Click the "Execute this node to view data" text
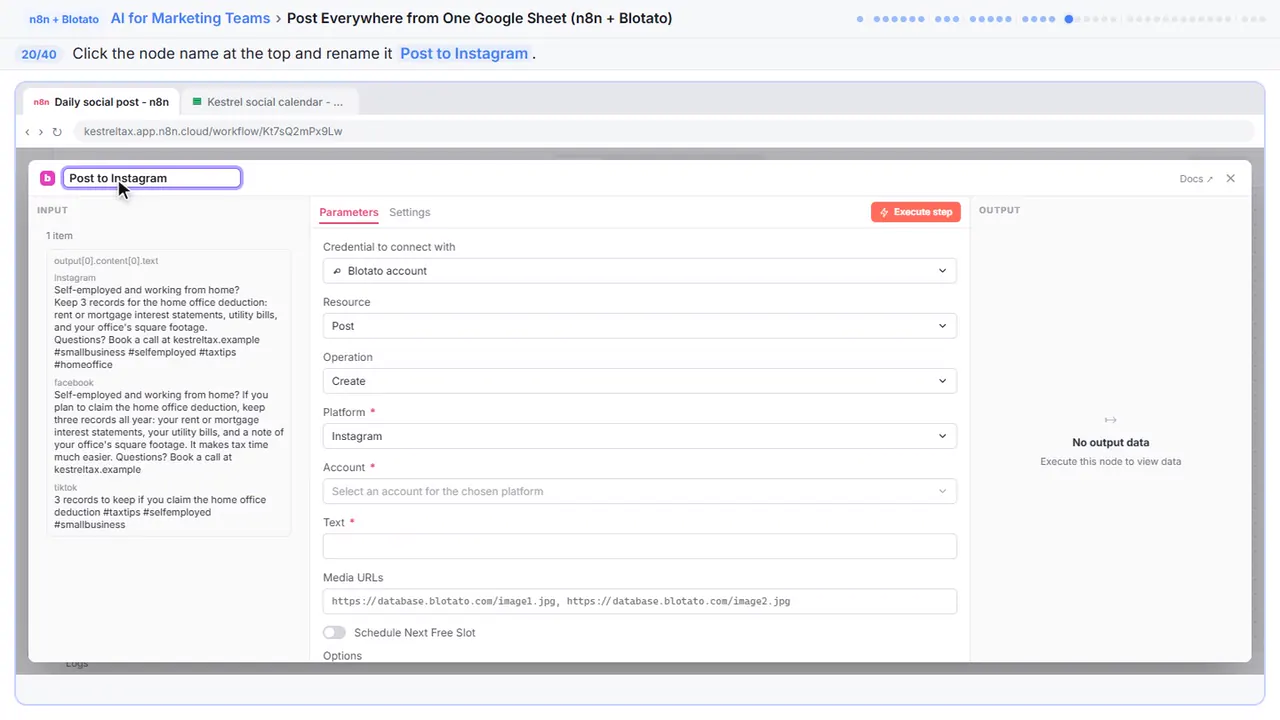The image size is (1280, 720). point(1110,462)
